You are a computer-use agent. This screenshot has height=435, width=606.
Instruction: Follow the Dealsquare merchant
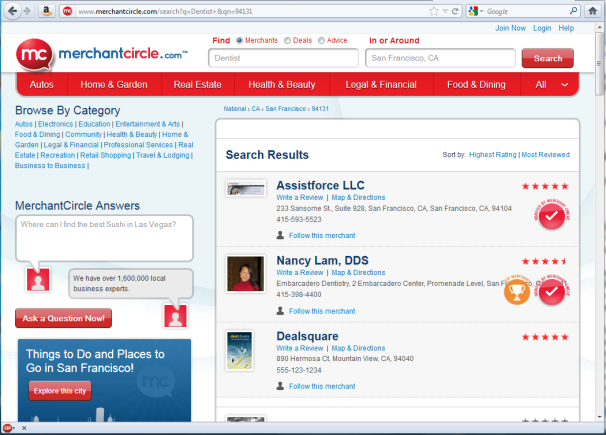coord(322,386)
